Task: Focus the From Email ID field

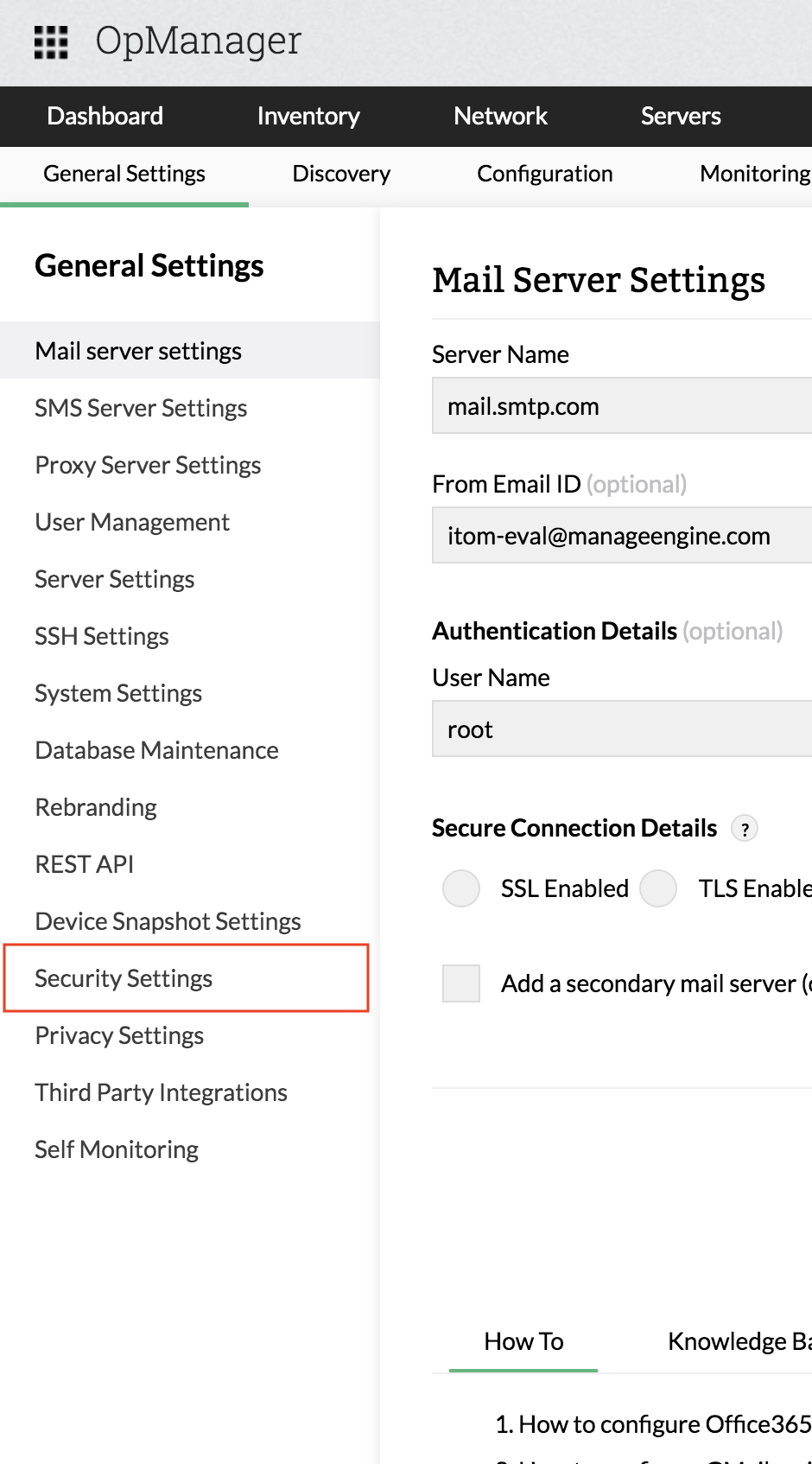Action: coord(622,536)
